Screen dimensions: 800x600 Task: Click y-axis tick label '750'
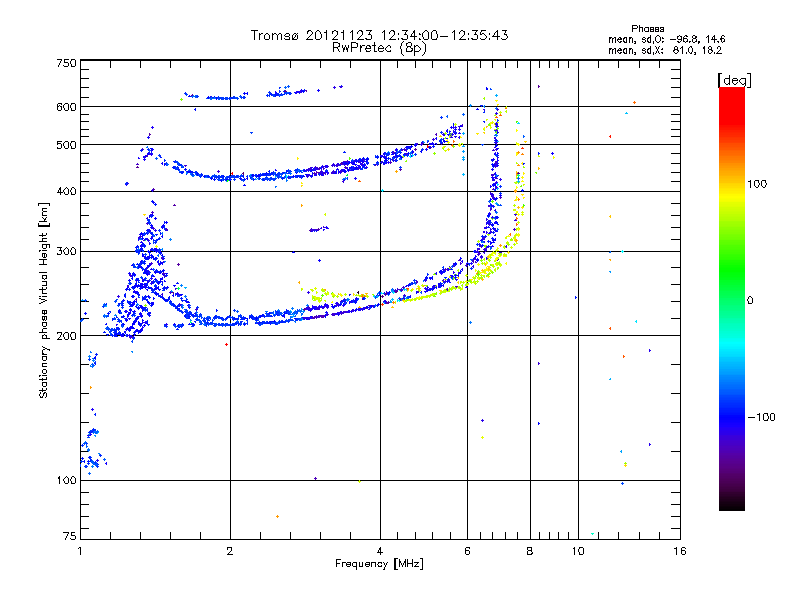66,63
